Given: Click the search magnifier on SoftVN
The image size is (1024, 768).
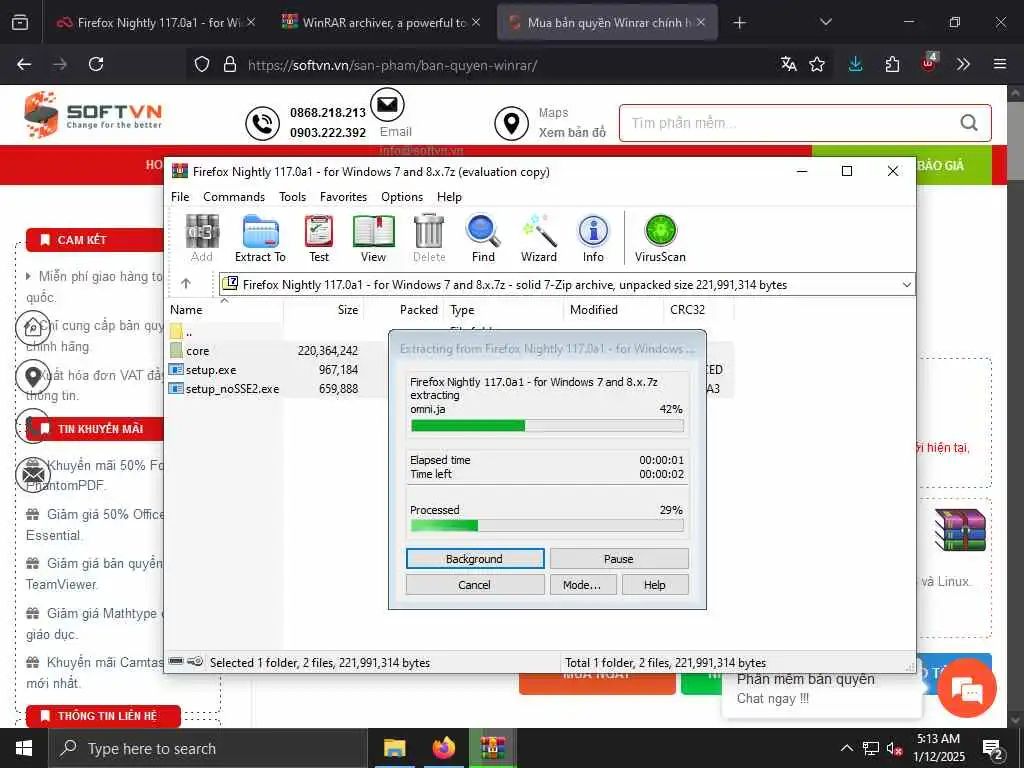Looking at the screenshot, I should pyautogui.click(x=968, y=122).
